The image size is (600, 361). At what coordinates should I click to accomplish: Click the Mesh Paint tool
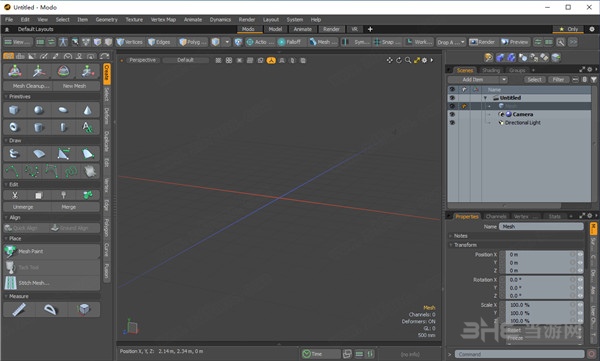pyautogui.click(x=52, y=252)
